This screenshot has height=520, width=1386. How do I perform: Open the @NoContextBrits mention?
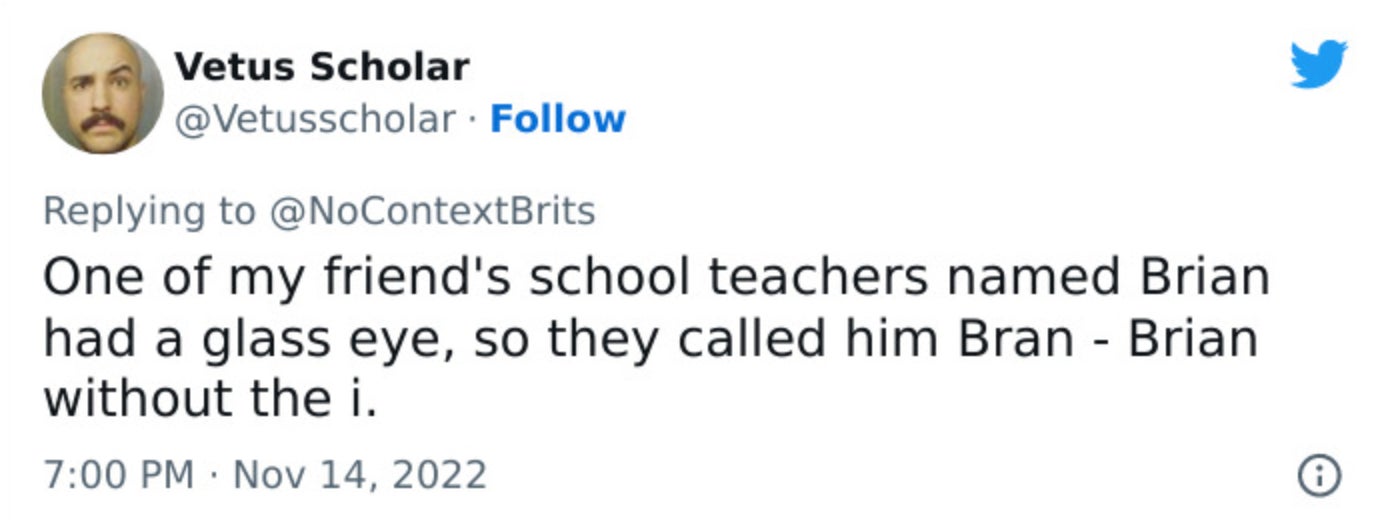[x=430, y=211]
